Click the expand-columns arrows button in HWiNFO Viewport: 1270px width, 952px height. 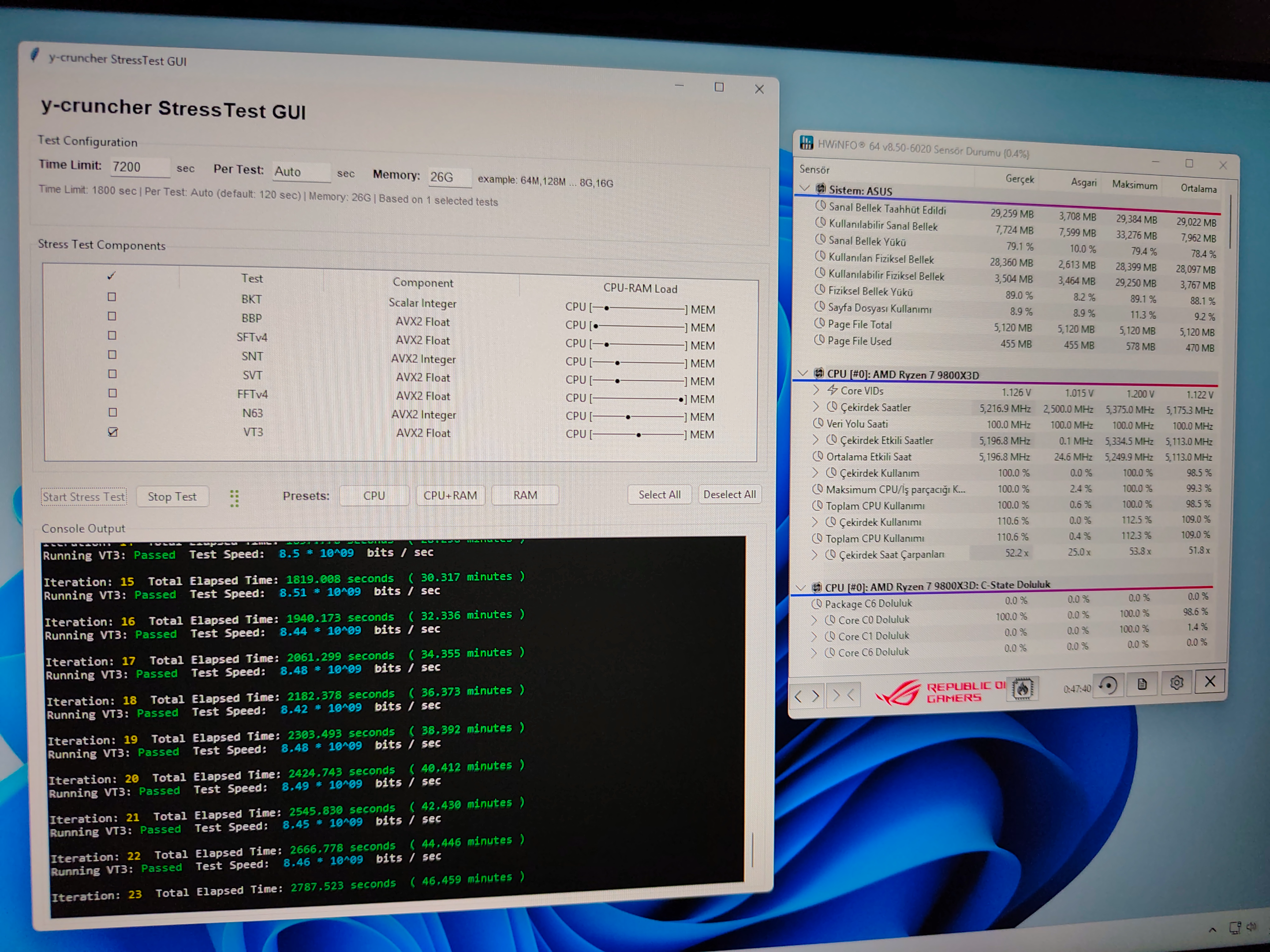tap(807, 696)
